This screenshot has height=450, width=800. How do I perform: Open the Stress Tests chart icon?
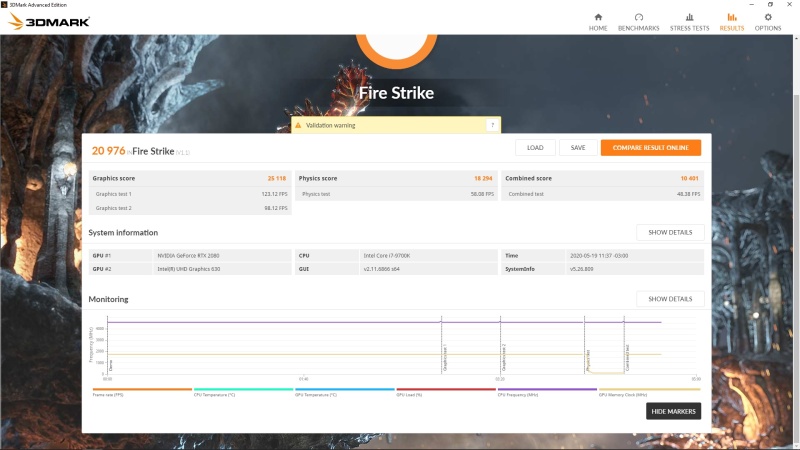pos(689,17)
